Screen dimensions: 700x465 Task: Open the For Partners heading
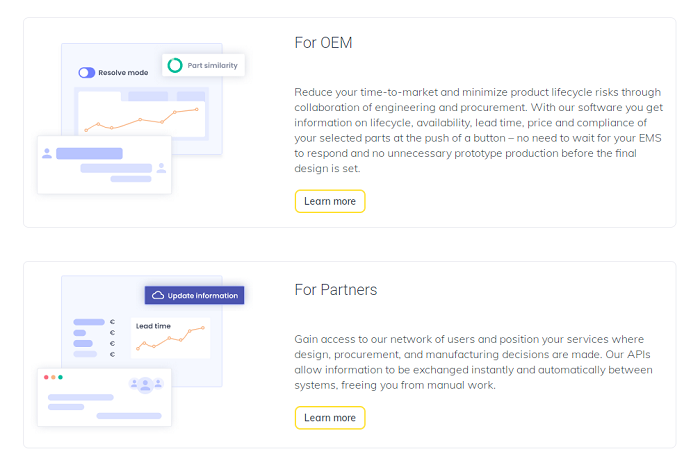[336, 290]
